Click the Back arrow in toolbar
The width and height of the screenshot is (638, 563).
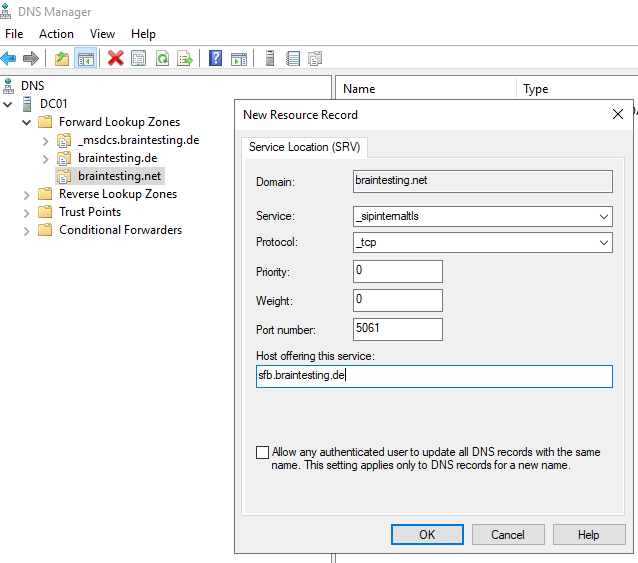pos(9,59)
